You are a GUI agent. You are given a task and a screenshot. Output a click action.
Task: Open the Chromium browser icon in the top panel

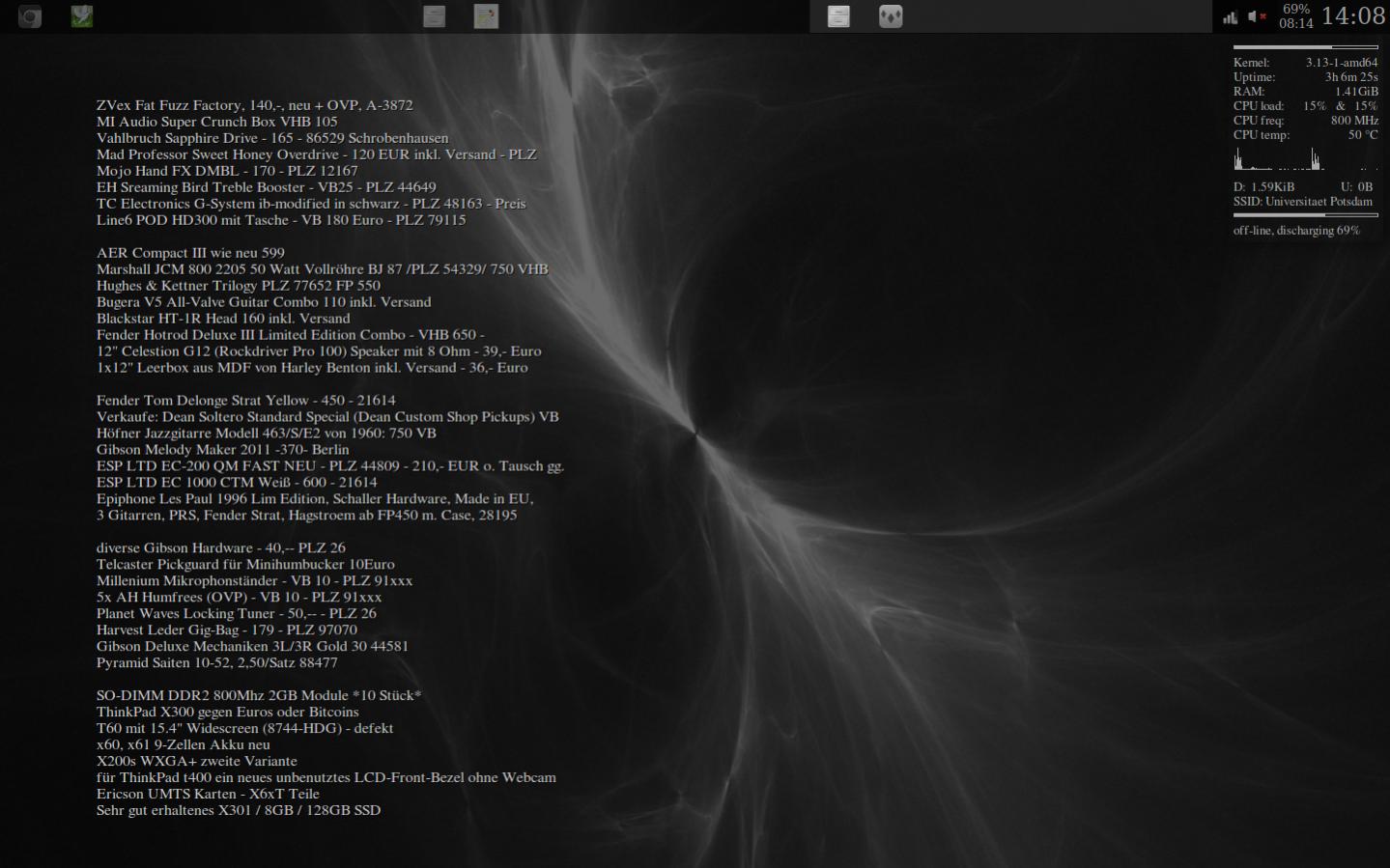30,16
